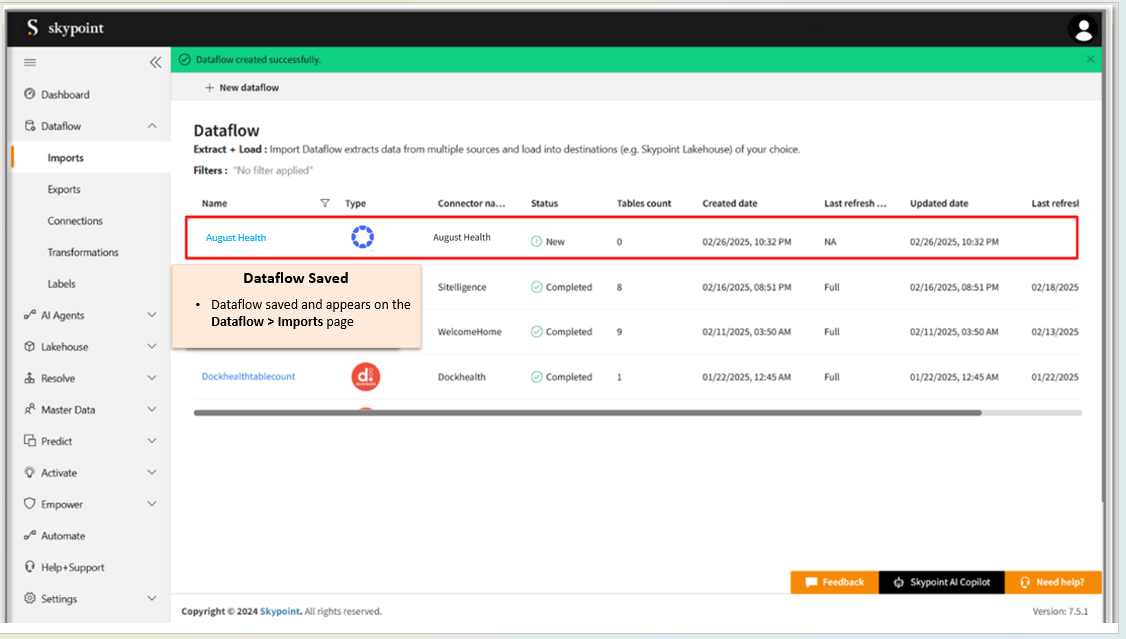Click the Help+Support headset icon
1126x639 pixels.
(29, 566)
